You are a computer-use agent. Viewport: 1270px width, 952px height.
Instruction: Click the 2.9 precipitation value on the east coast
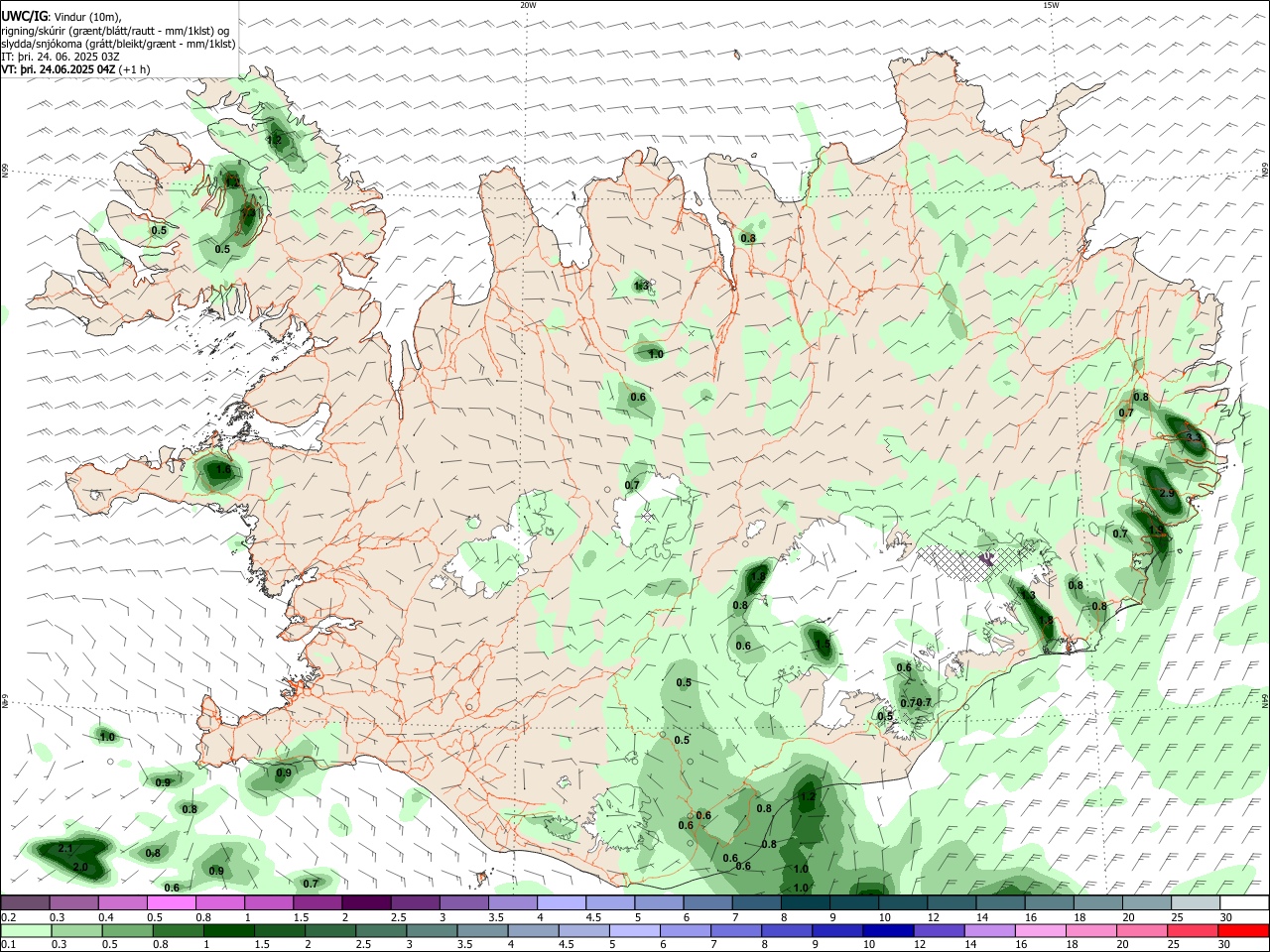coord(1167,493)
